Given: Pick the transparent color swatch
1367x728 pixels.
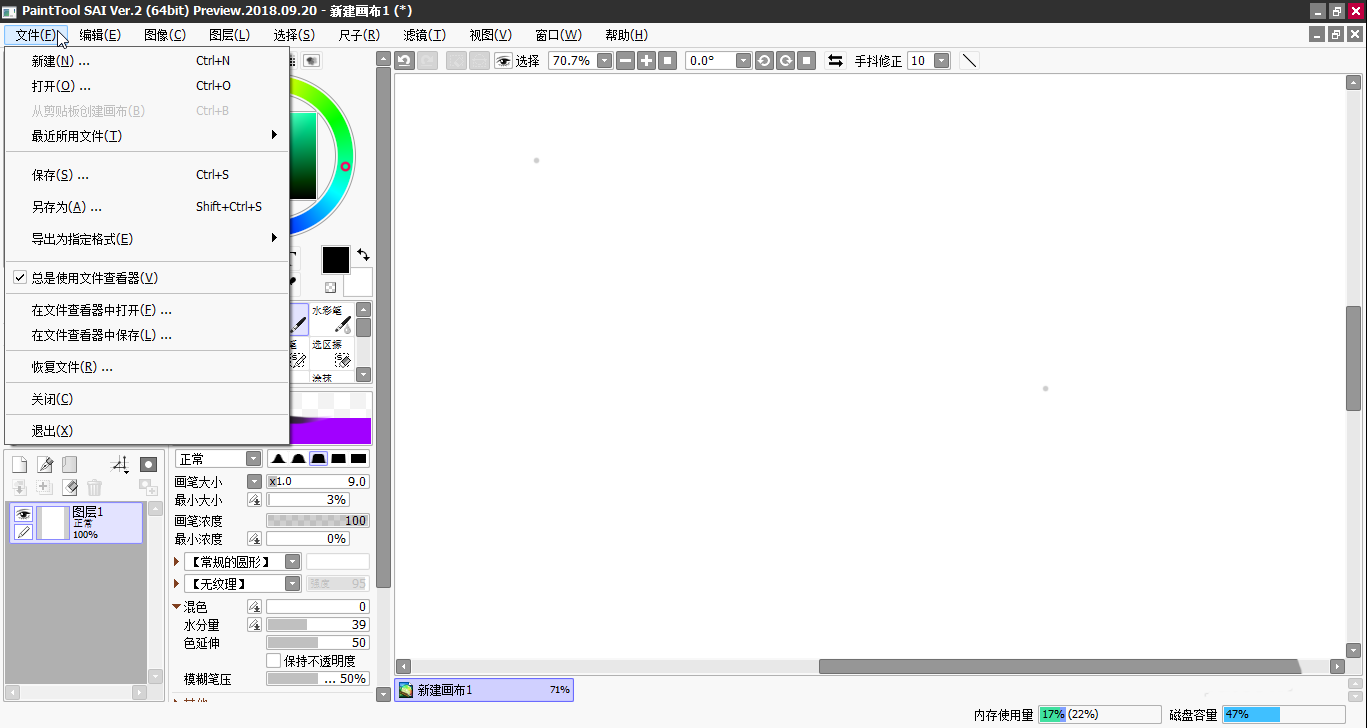Looking at the screenshot, I should pos(330,288).
